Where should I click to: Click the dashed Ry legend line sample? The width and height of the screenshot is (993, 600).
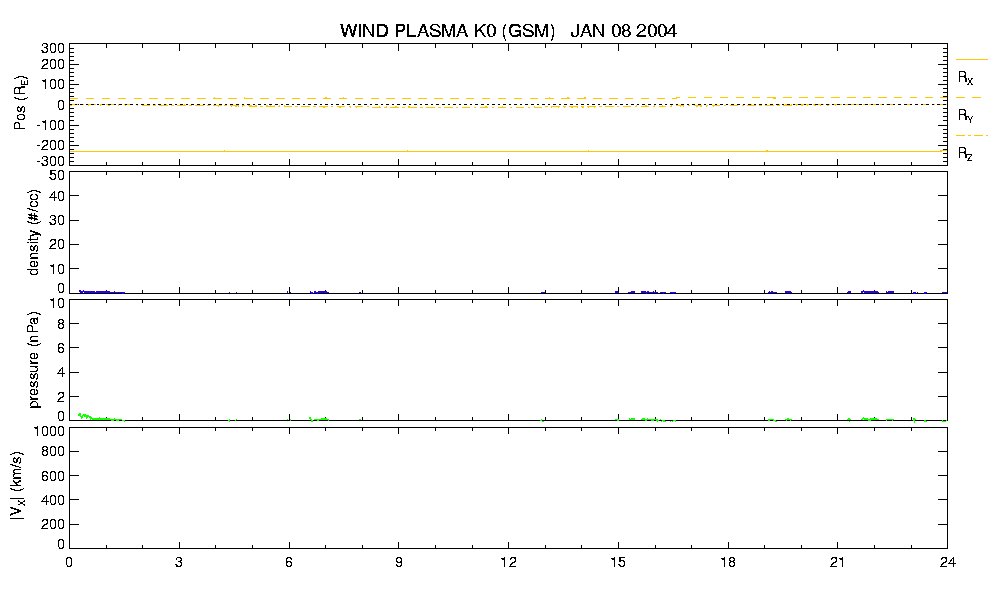[971, 98]
